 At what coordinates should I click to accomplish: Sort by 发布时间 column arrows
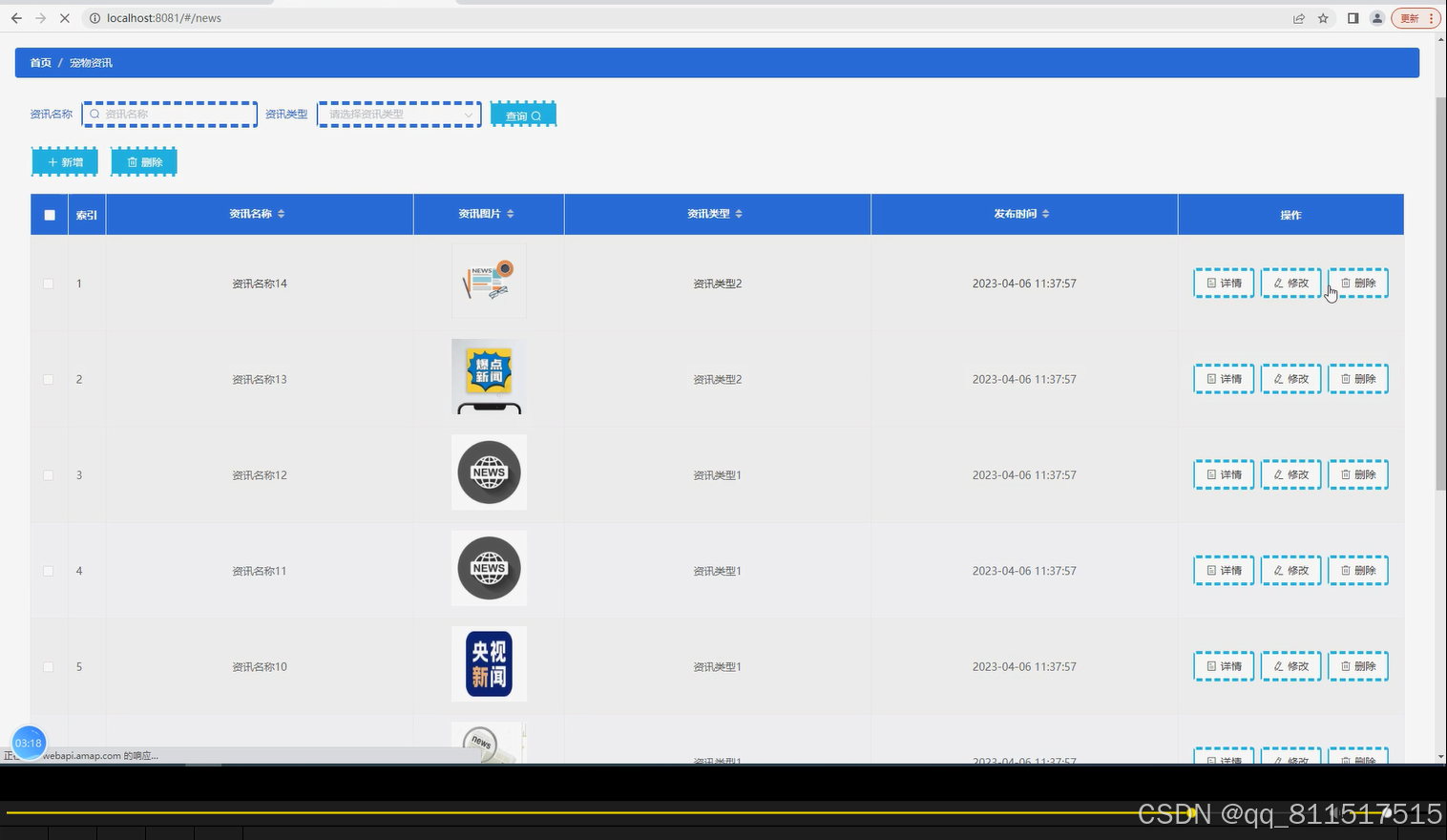coord(1046,214)
